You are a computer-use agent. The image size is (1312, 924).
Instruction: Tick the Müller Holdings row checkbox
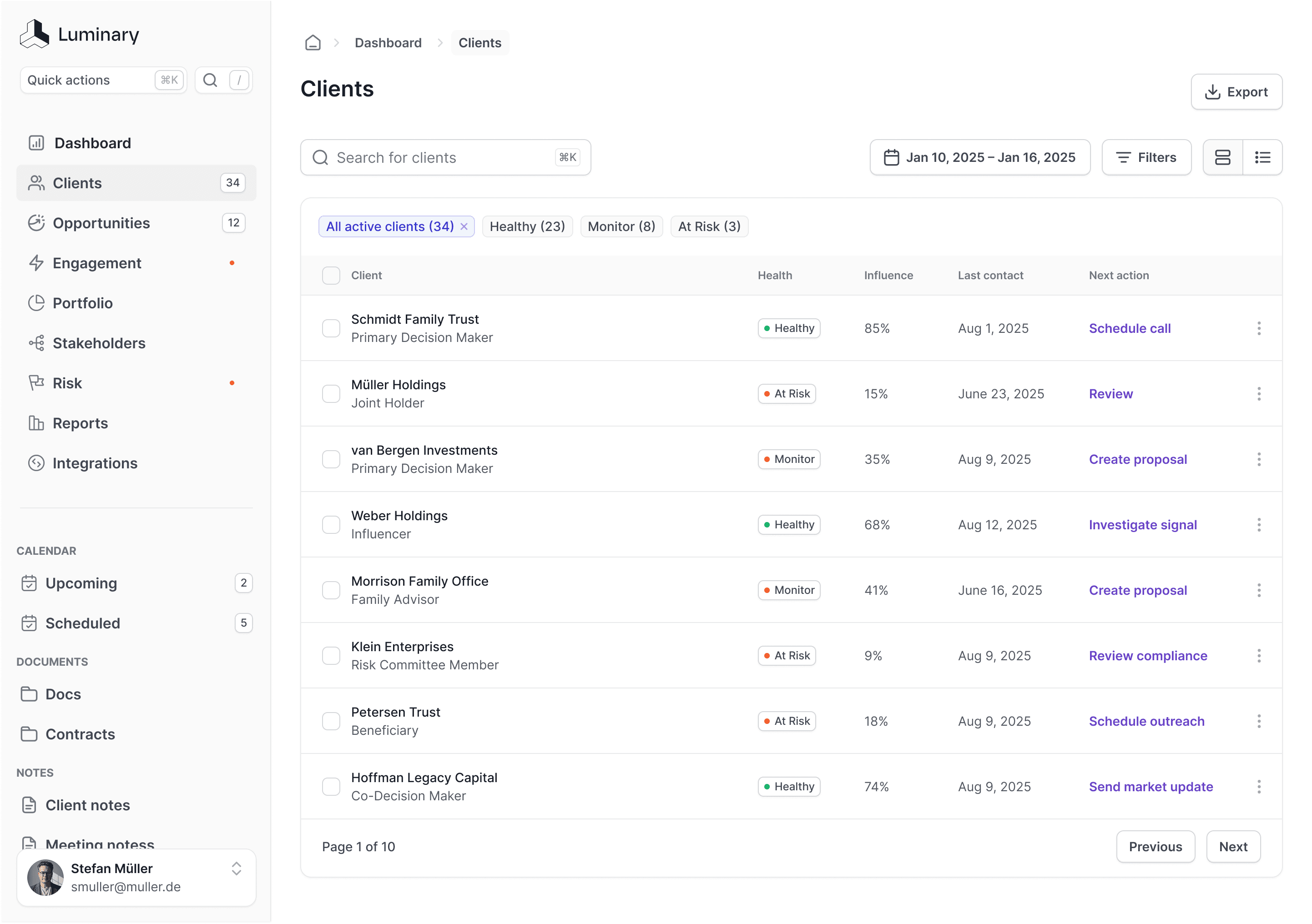(331, 394)
